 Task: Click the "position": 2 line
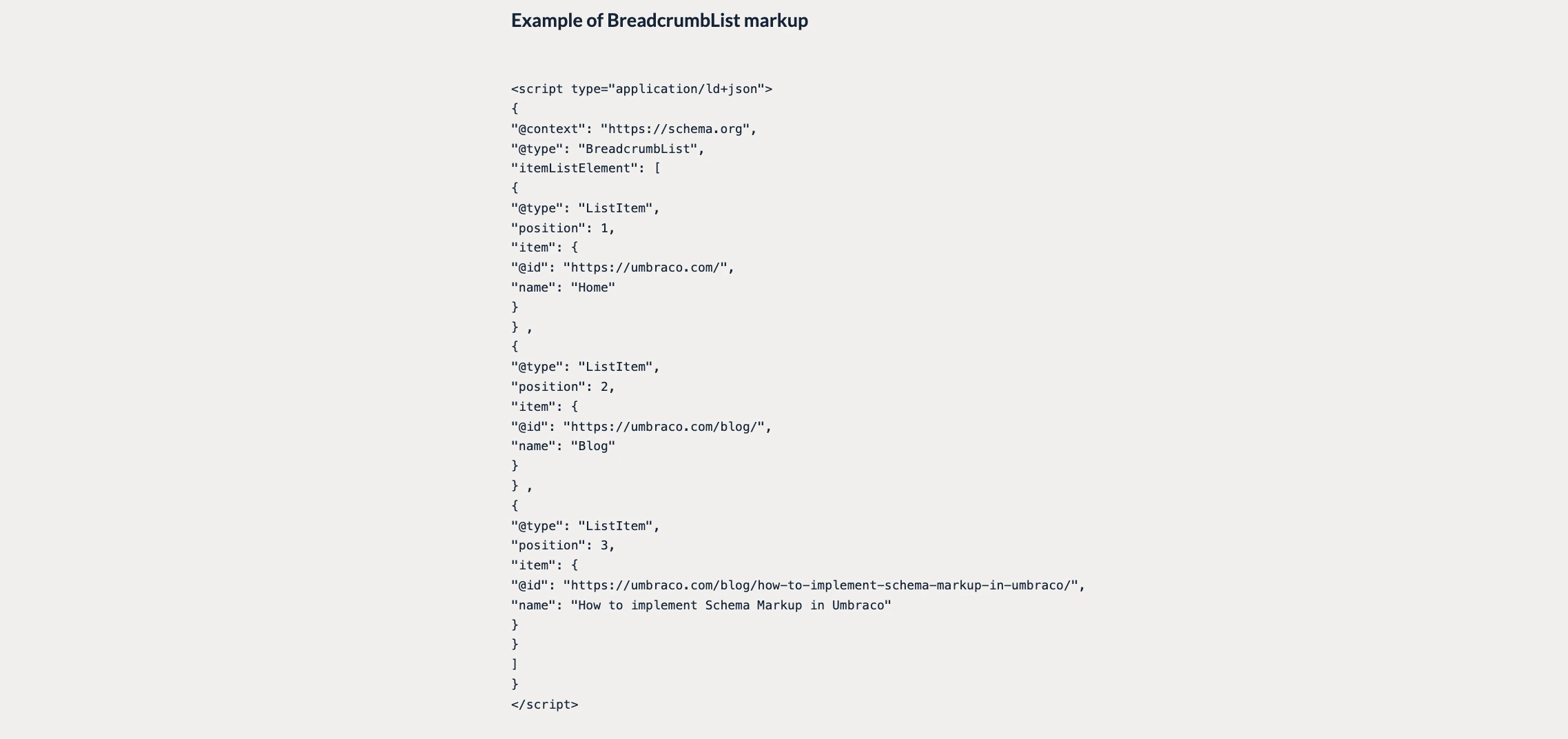coord(562,387)
